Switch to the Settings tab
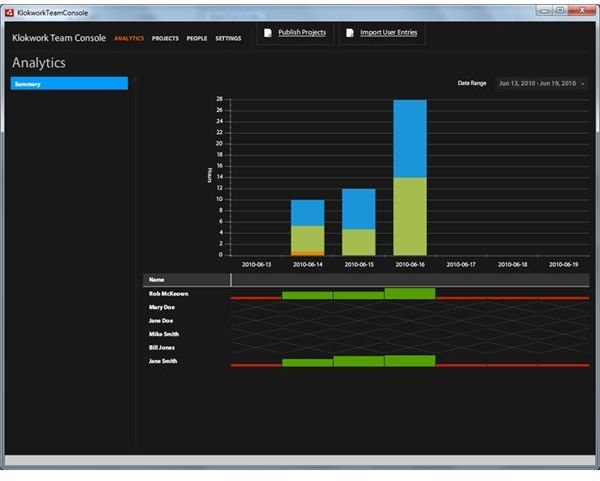 (x=228, y=38)
